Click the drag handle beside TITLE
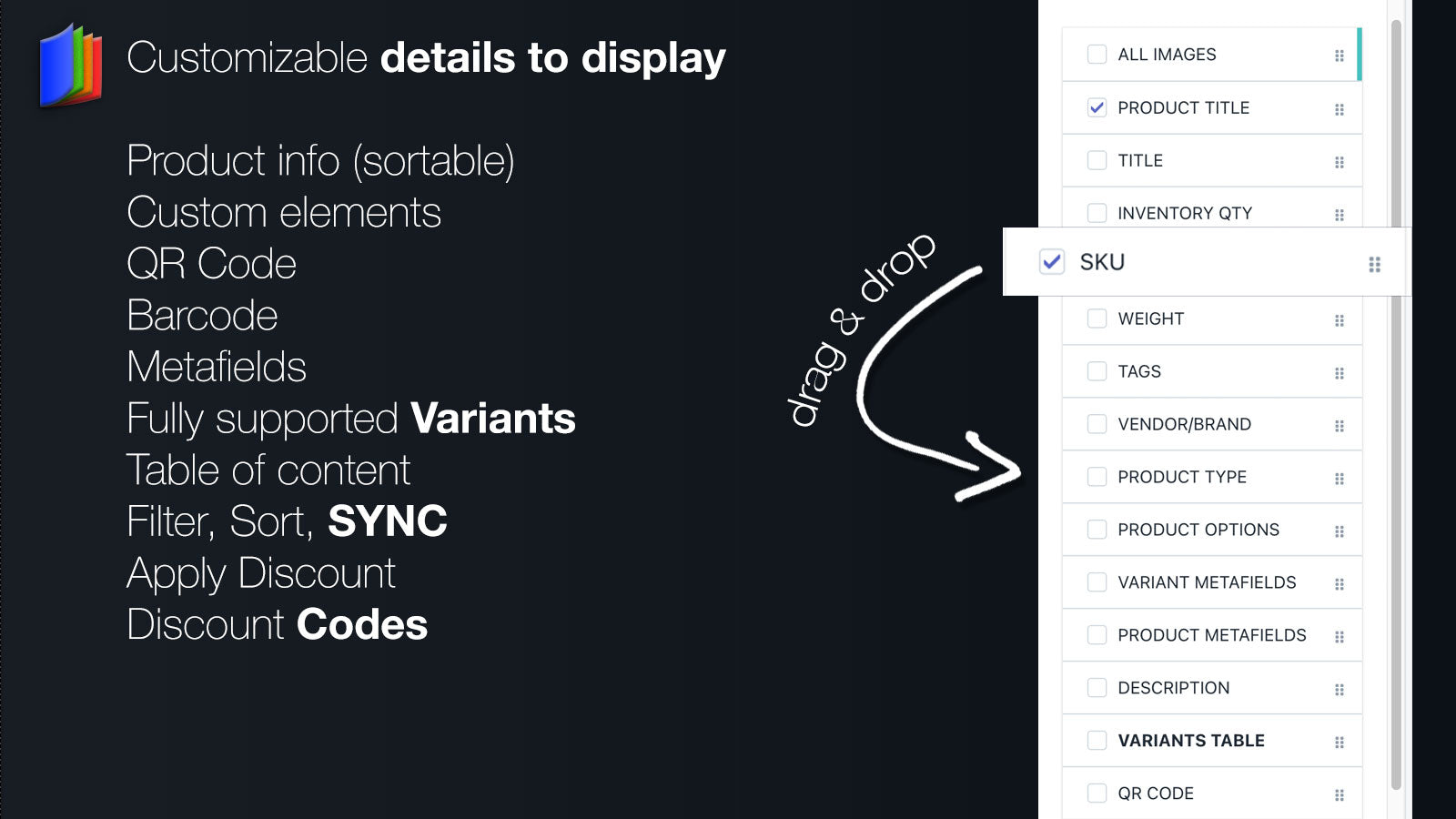 pos(1339,162)
